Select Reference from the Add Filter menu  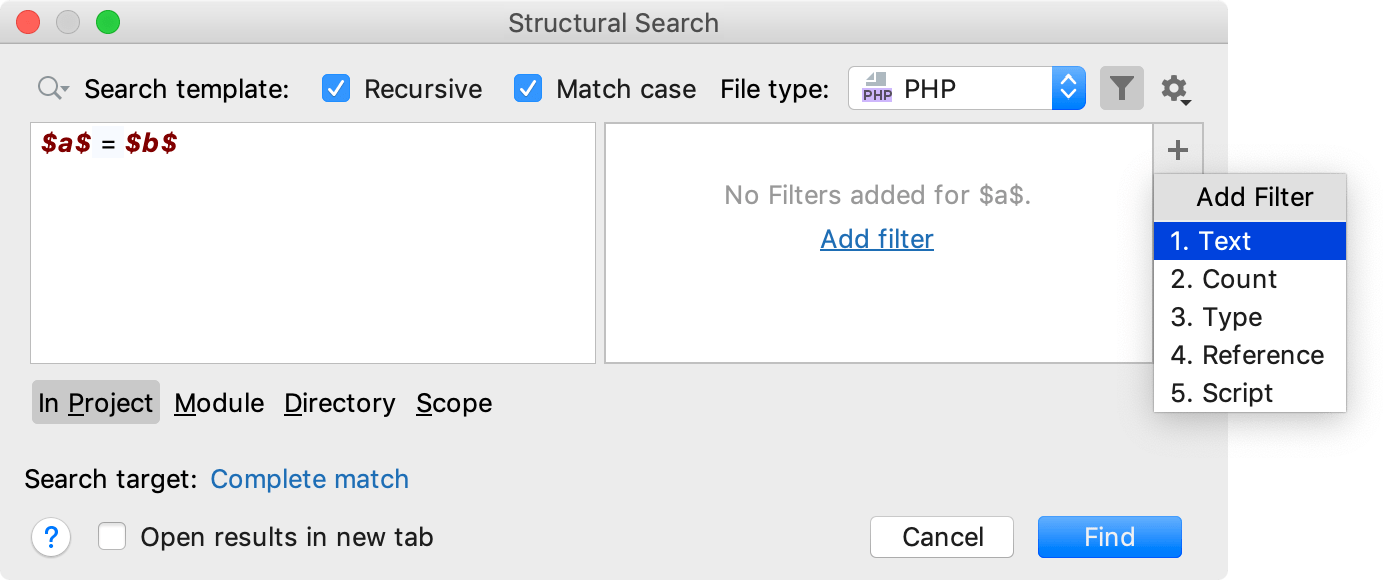(x=1249, y=355)
